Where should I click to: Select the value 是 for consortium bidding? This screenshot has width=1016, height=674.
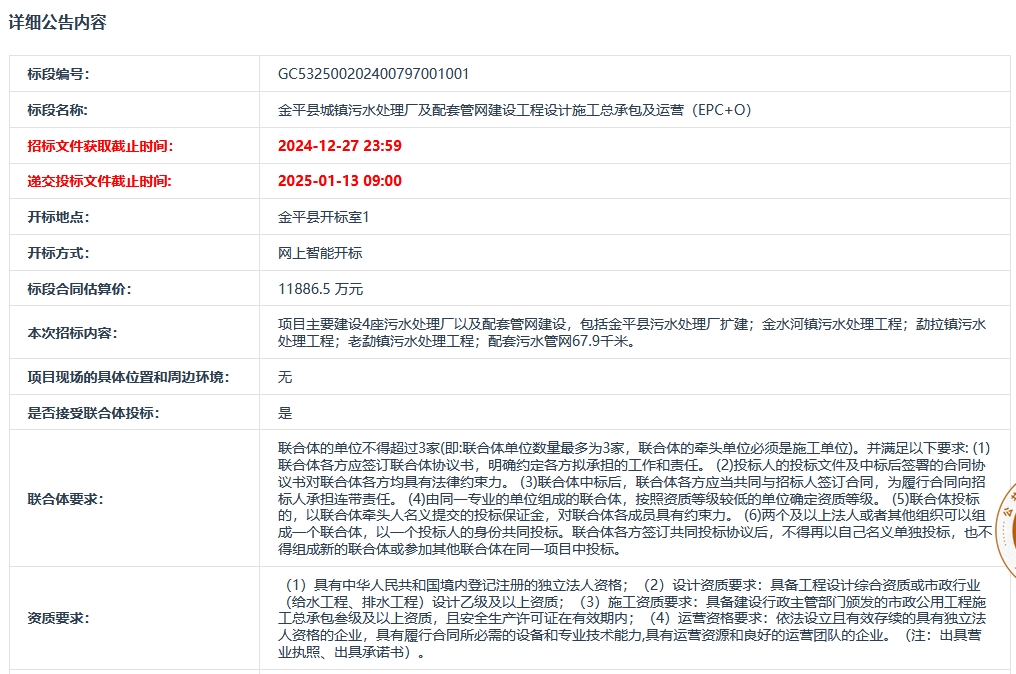click(285, 413)
